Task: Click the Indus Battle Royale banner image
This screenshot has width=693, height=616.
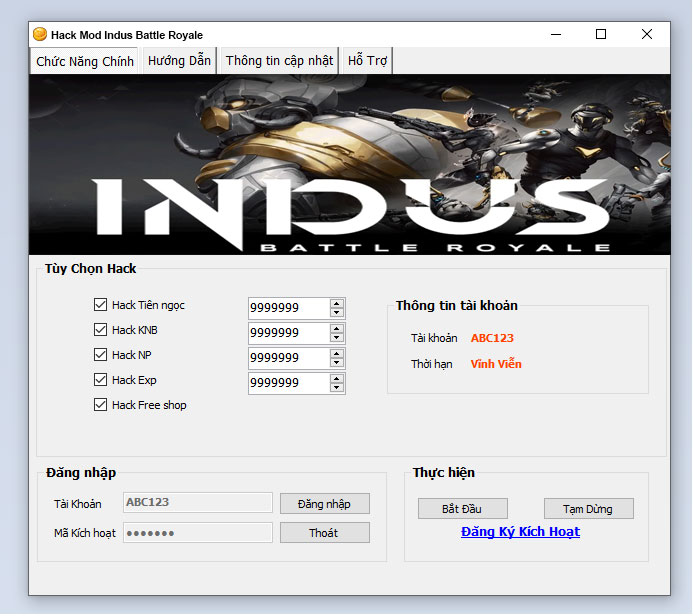Action: (350, 164)
